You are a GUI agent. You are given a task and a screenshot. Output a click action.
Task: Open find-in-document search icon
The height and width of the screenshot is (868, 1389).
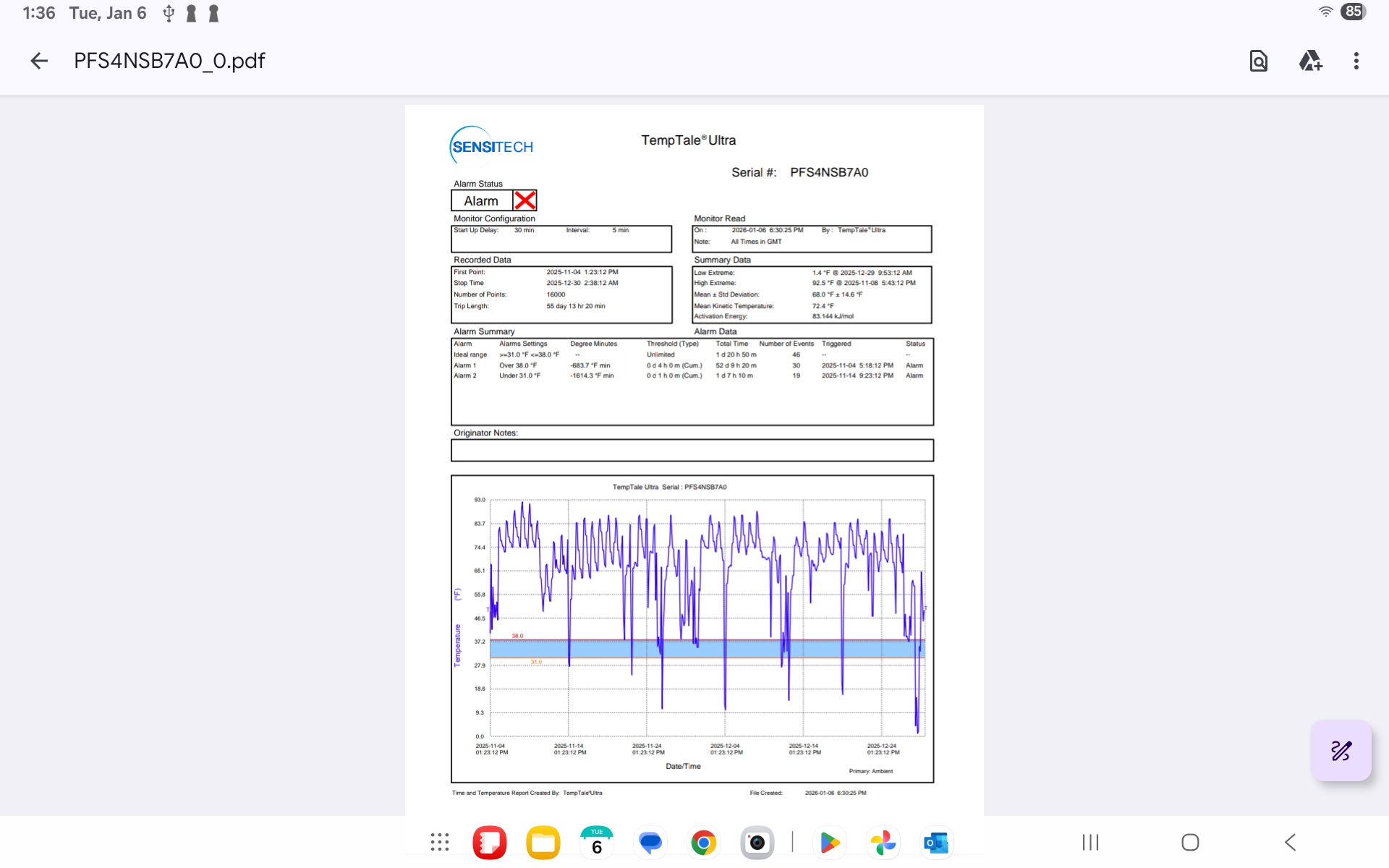pos(1259,61)
